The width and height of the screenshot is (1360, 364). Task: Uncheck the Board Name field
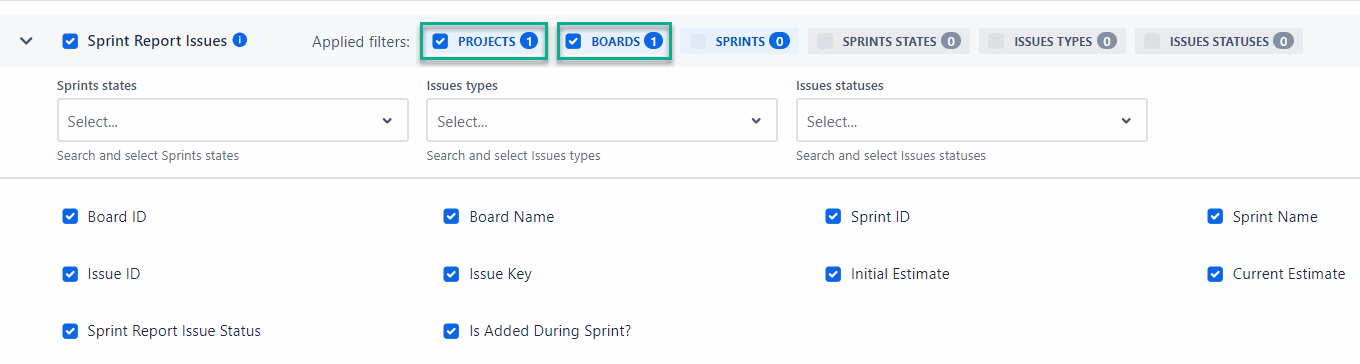(x=451, y=216)
